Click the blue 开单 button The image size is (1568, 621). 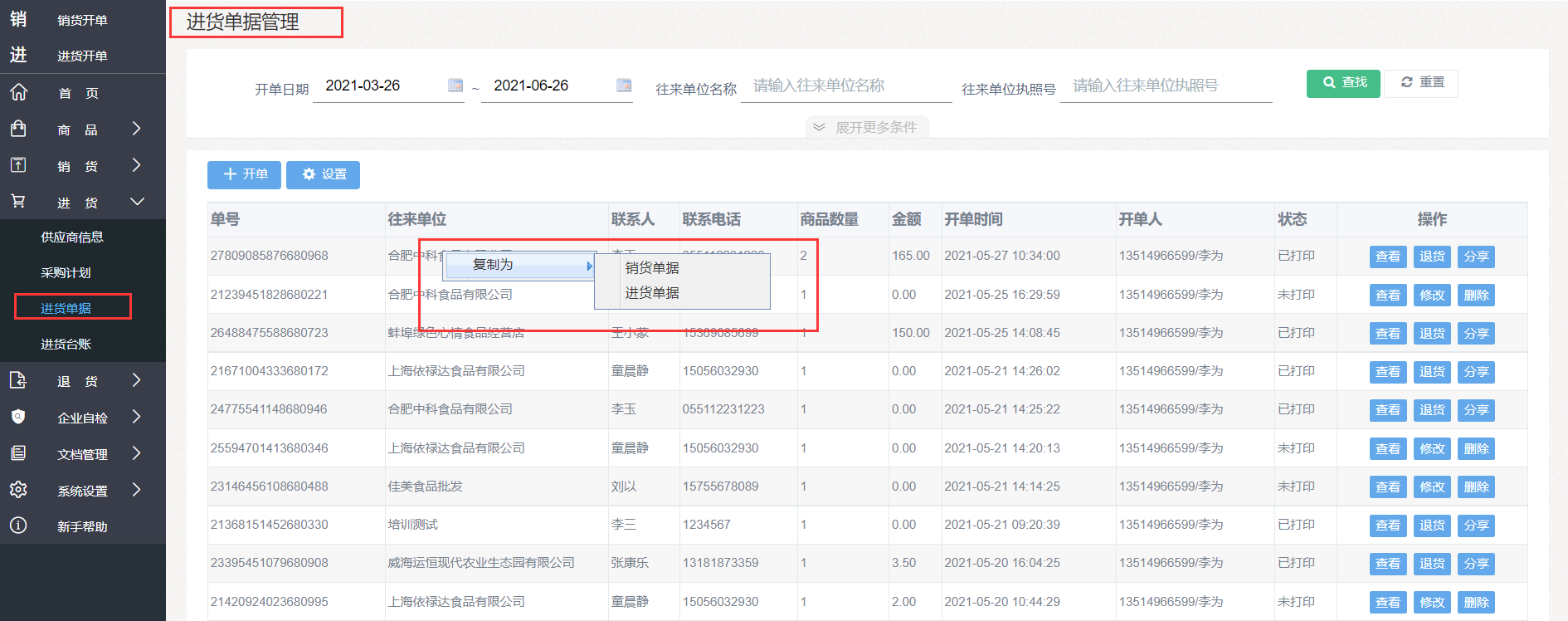click(x=244, y=174)
